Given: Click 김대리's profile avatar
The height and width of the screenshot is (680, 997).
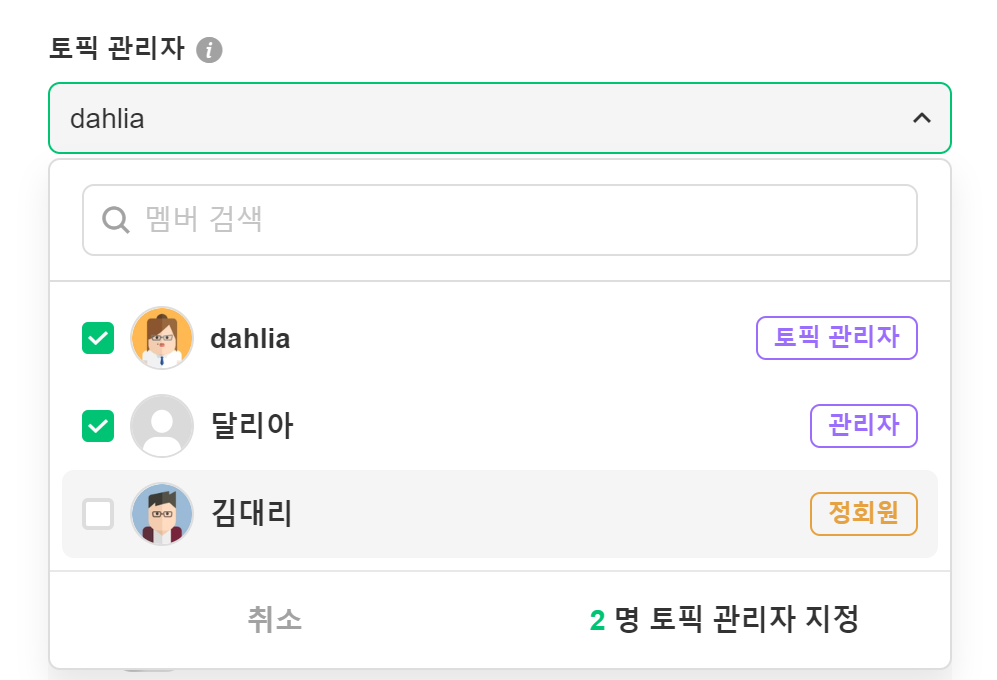Looking at the screenshot, I should (161, 514).
